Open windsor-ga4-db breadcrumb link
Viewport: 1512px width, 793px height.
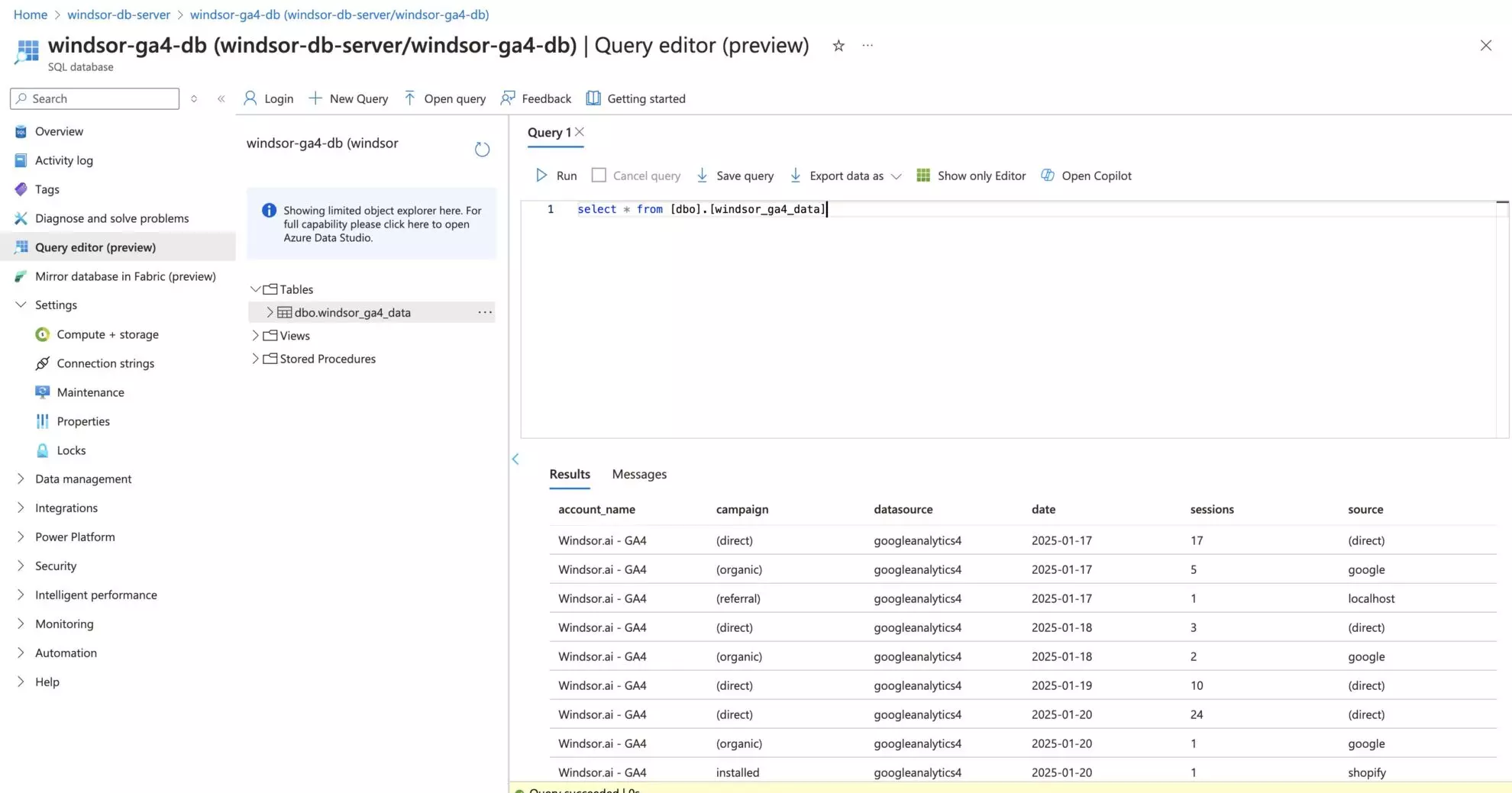pyautogui.click(x=340, y=15)
